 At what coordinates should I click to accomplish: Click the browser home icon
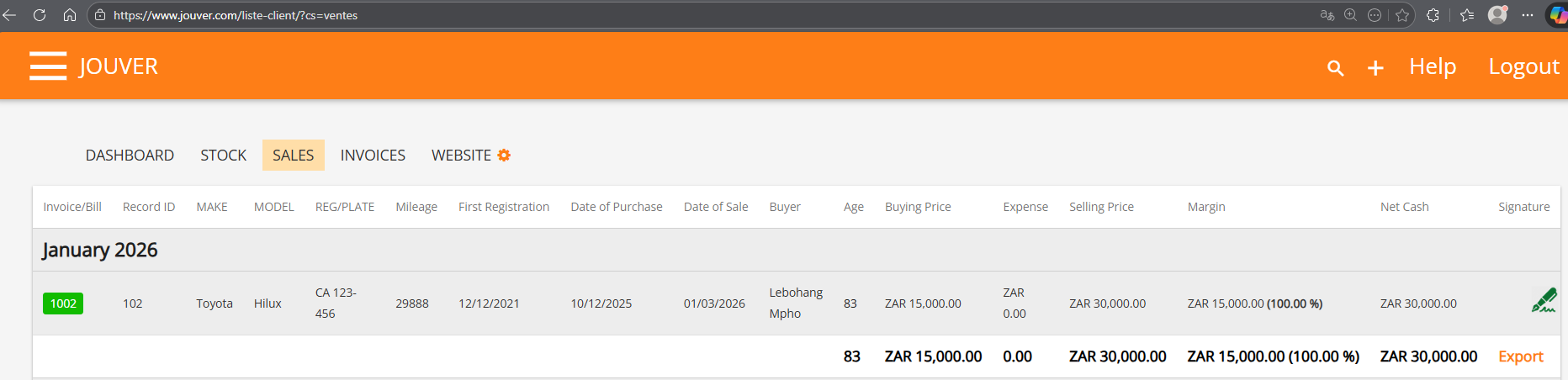pyautogui.click(x=70, y=15)
